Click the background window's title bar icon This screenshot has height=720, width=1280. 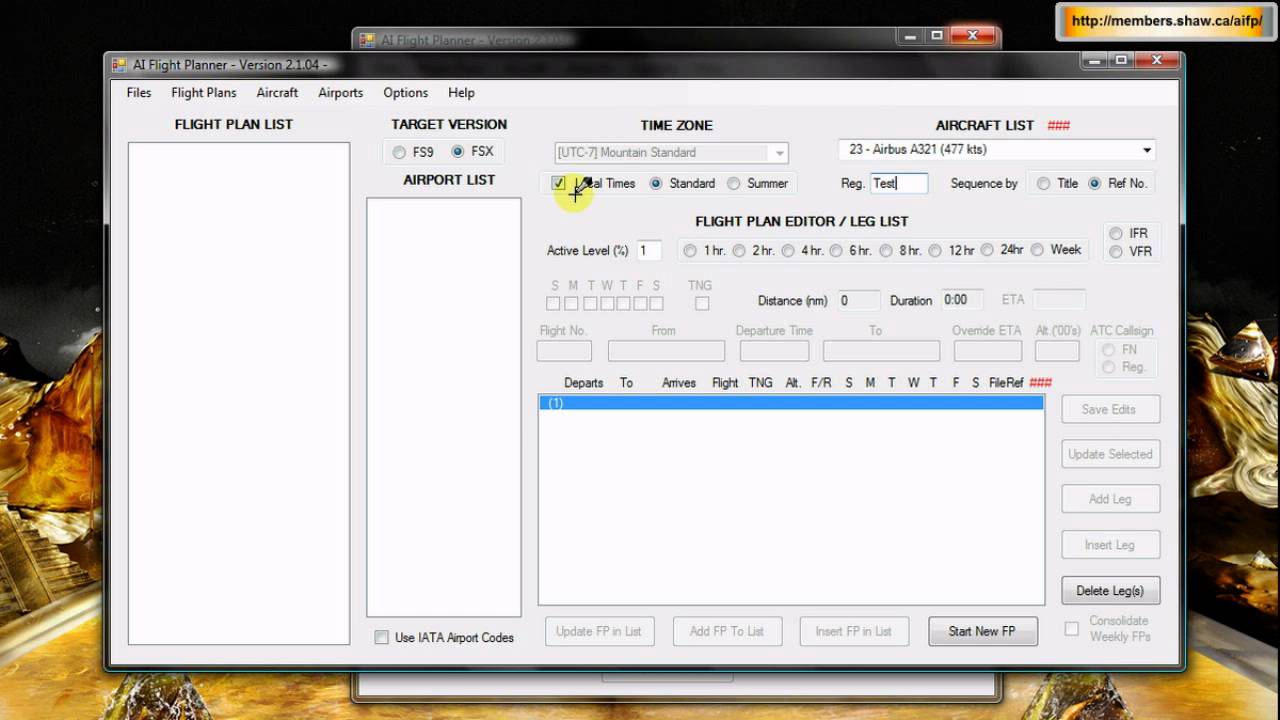point(367,40)
